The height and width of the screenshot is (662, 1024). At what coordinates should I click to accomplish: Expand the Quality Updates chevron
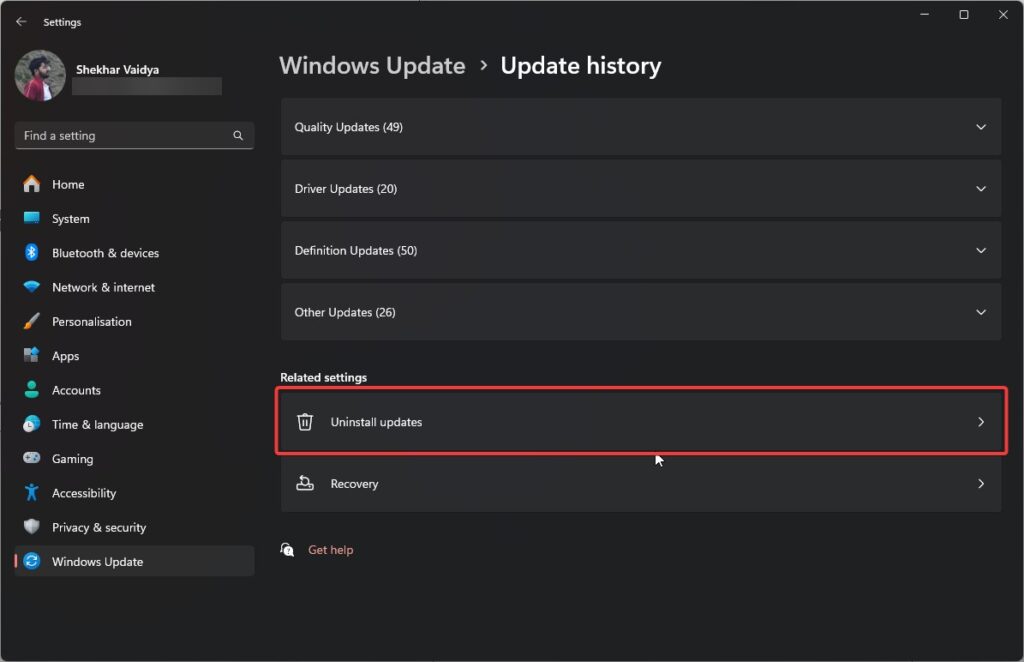coord(981,127)
